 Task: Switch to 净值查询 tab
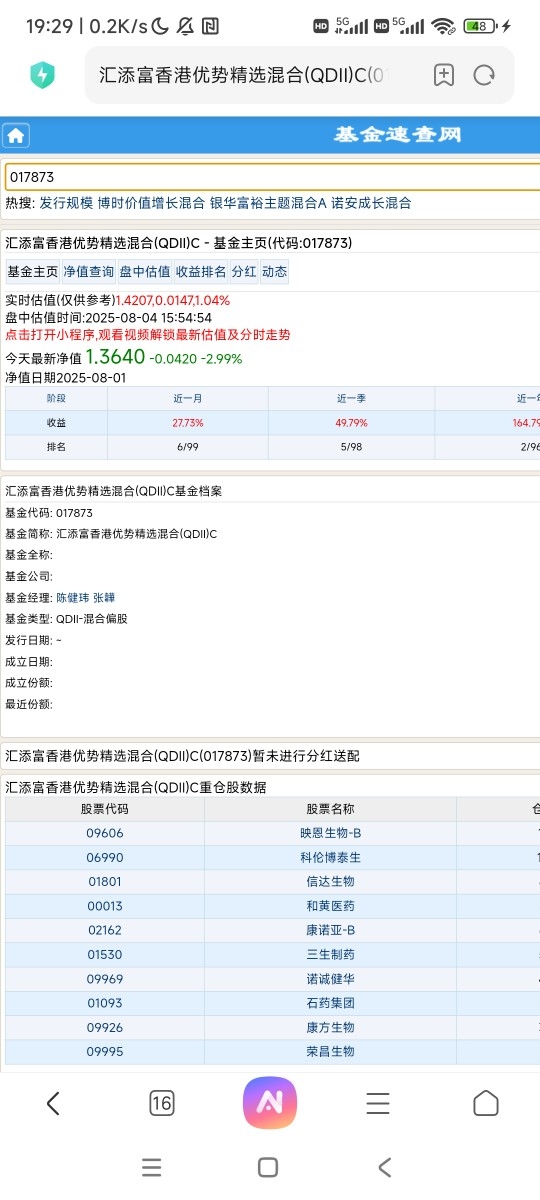coord(88,271)
